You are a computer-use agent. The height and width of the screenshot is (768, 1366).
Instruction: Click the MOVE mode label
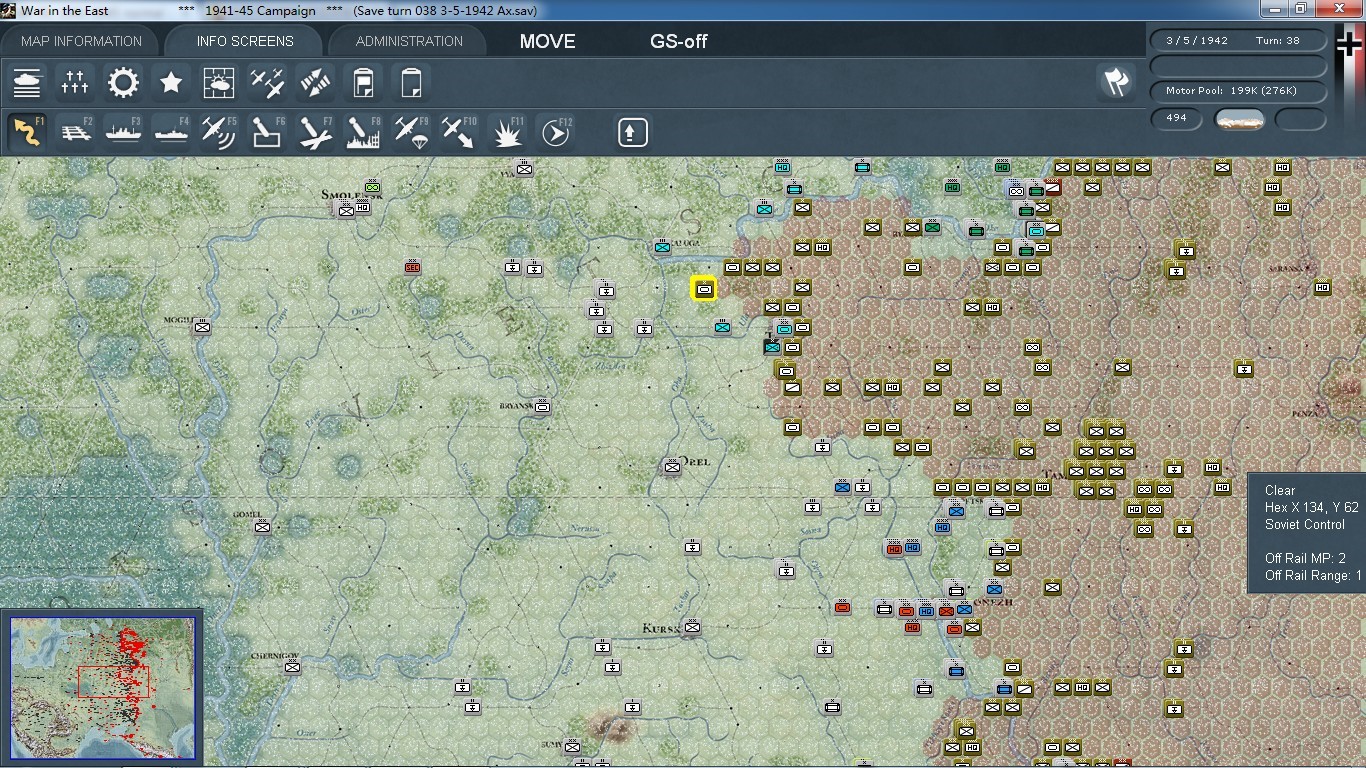[x=547, y=41]
